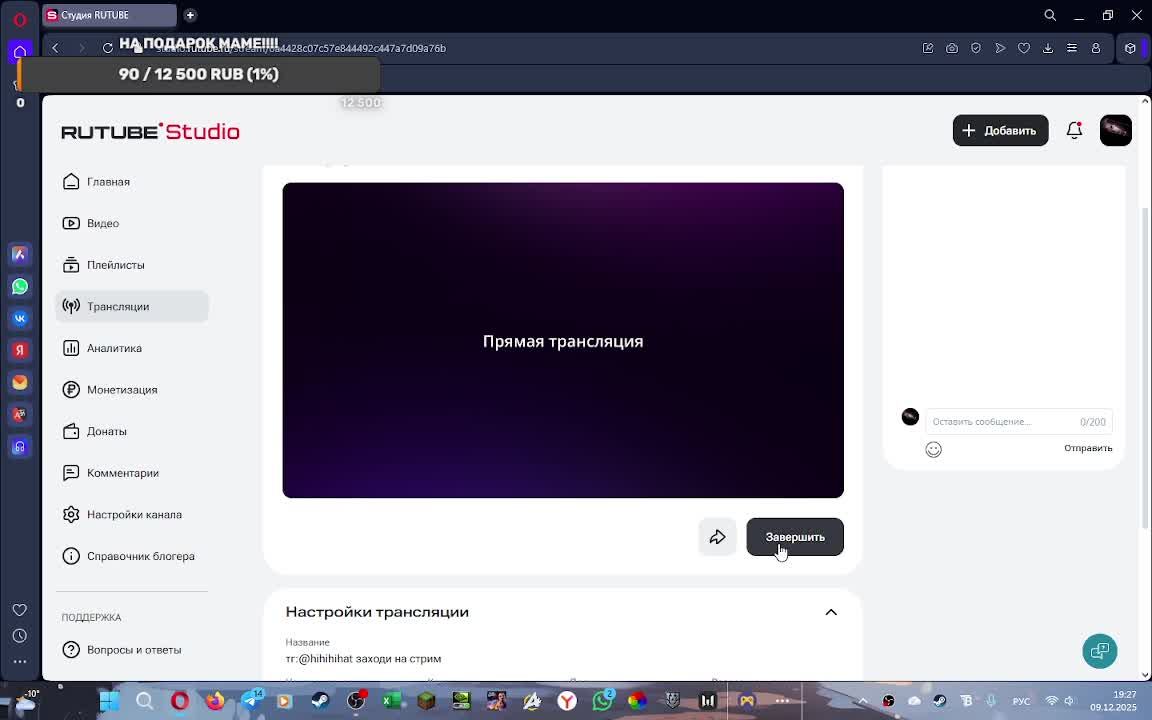
Task: Open the browser account profile icon
Action: coord(1095,48)
